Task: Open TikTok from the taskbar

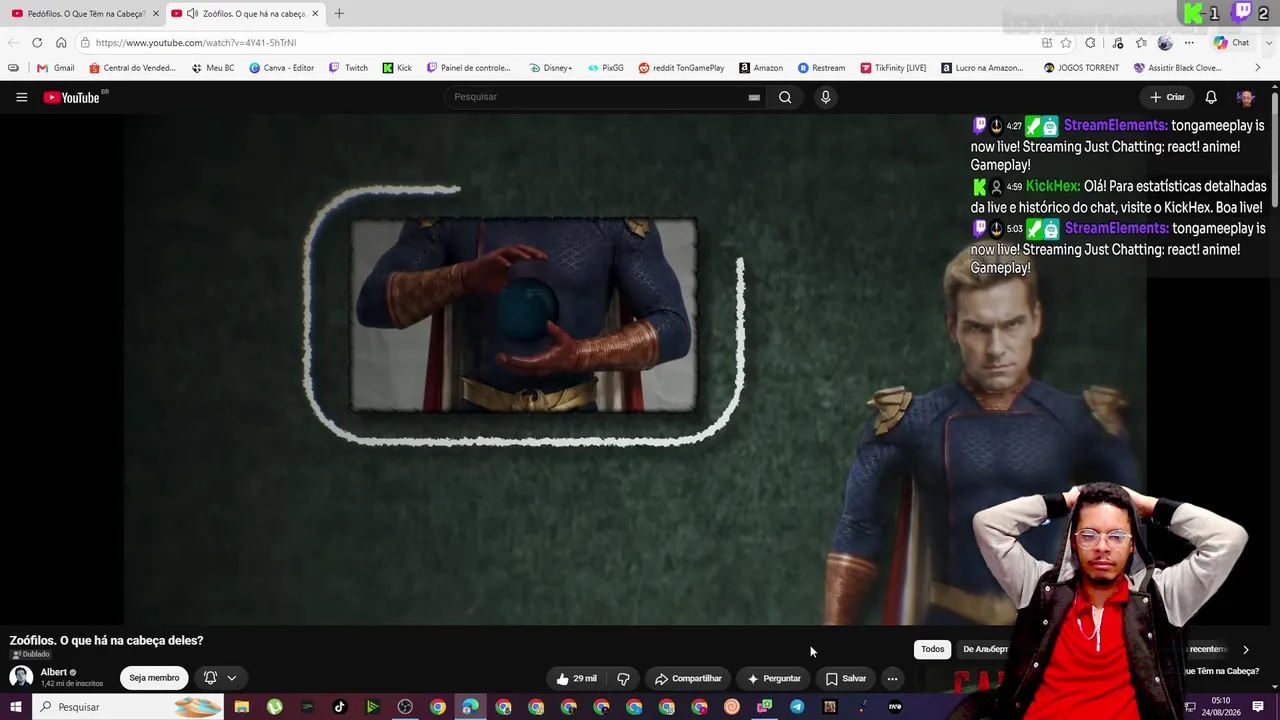Action: coord(339,707)
